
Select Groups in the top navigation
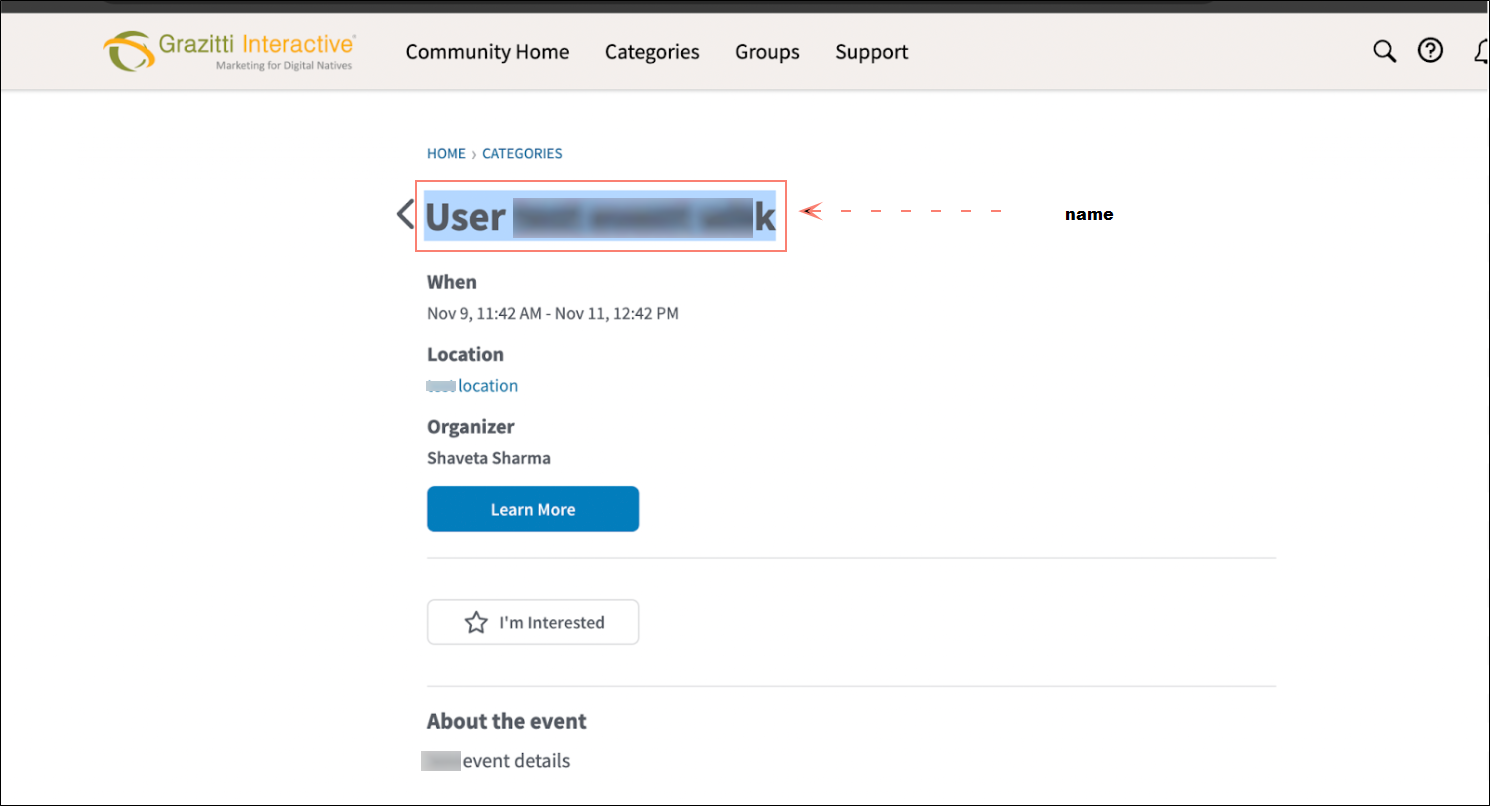tap(767, 52)
